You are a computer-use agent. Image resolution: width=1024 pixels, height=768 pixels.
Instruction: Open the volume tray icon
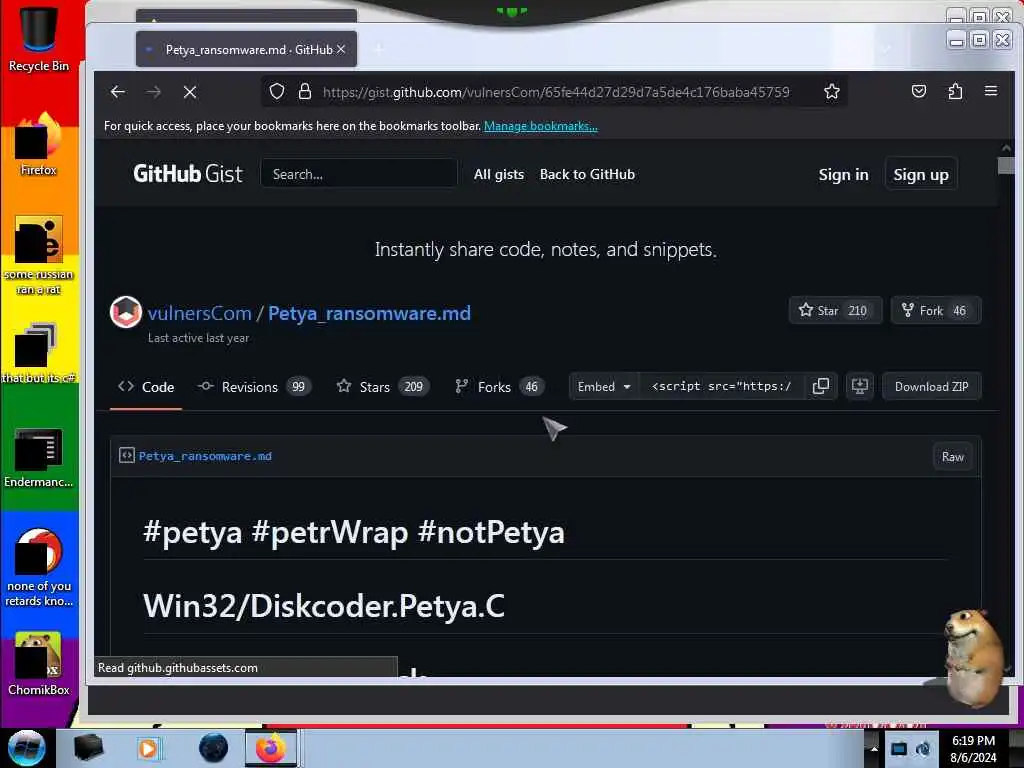[x=923, y=749]
